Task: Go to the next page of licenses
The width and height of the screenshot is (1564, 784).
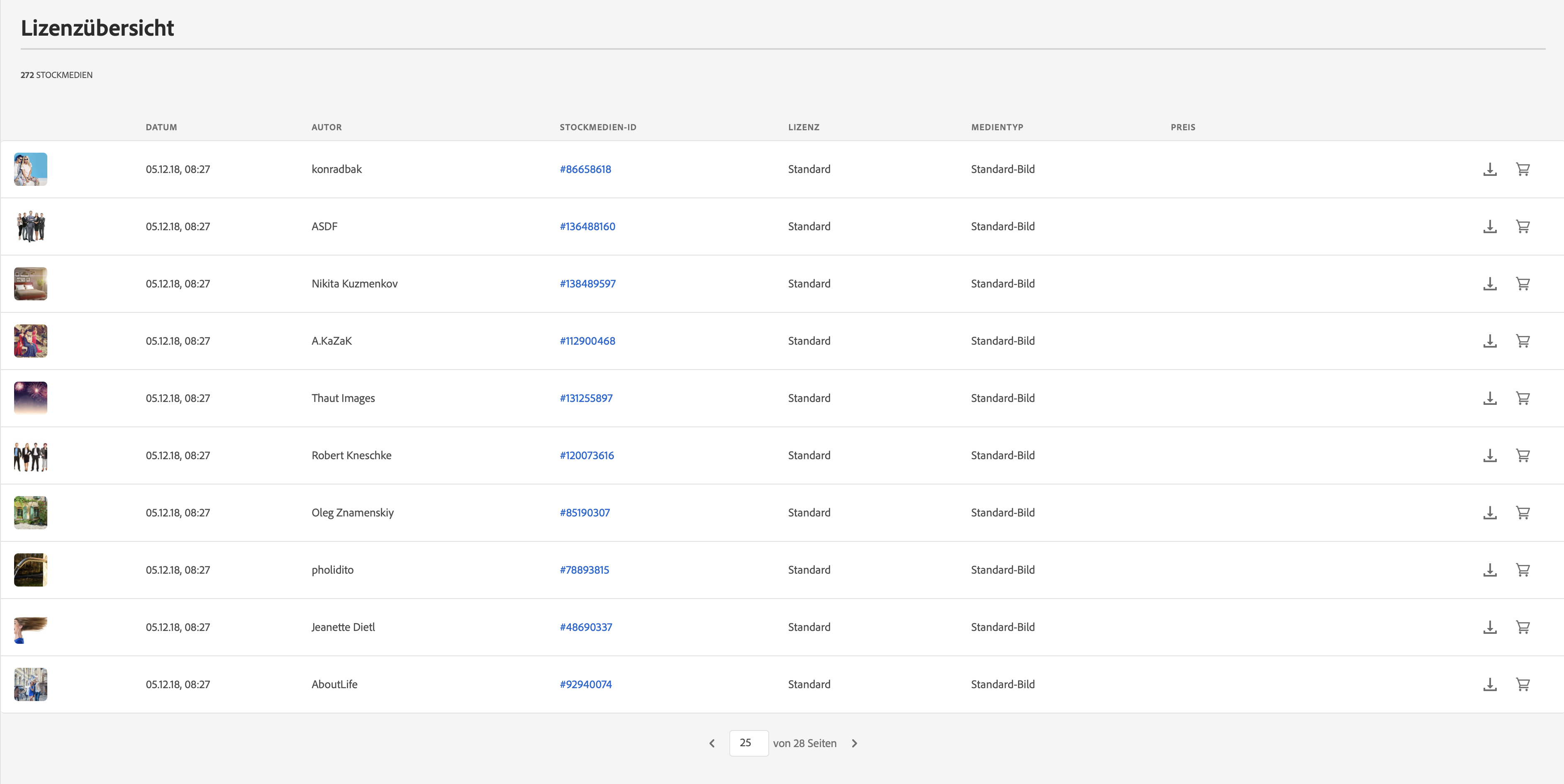Action: (x=854, y=743)
